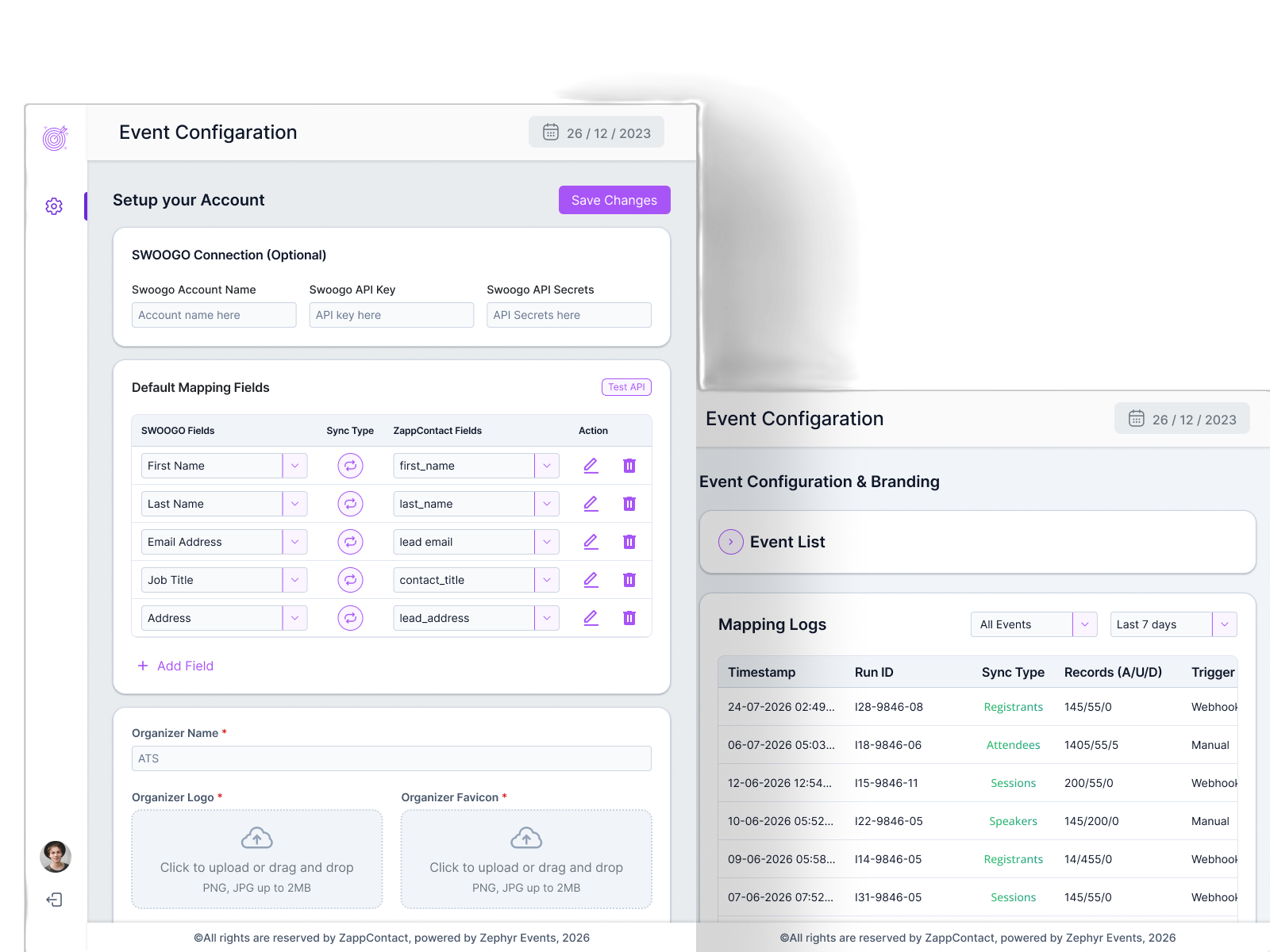Click the Timestamp column header
Viewport: 1270px width, 952px height.
761,672
